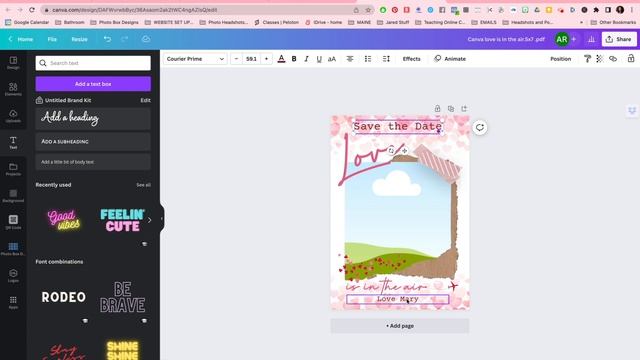Click Edit on Untitled Brand Kit

tap(145, 100)
